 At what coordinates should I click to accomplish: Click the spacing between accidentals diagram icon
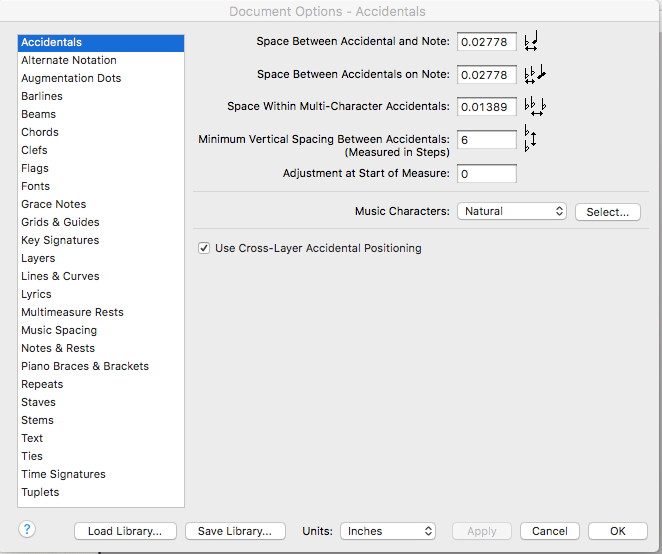(x=535, y=75)
